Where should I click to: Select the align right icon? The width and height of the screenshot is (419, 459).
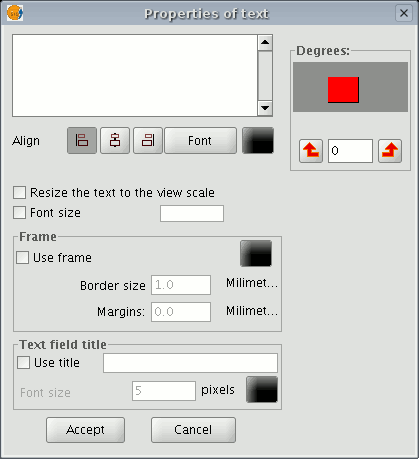click(148, 140)
